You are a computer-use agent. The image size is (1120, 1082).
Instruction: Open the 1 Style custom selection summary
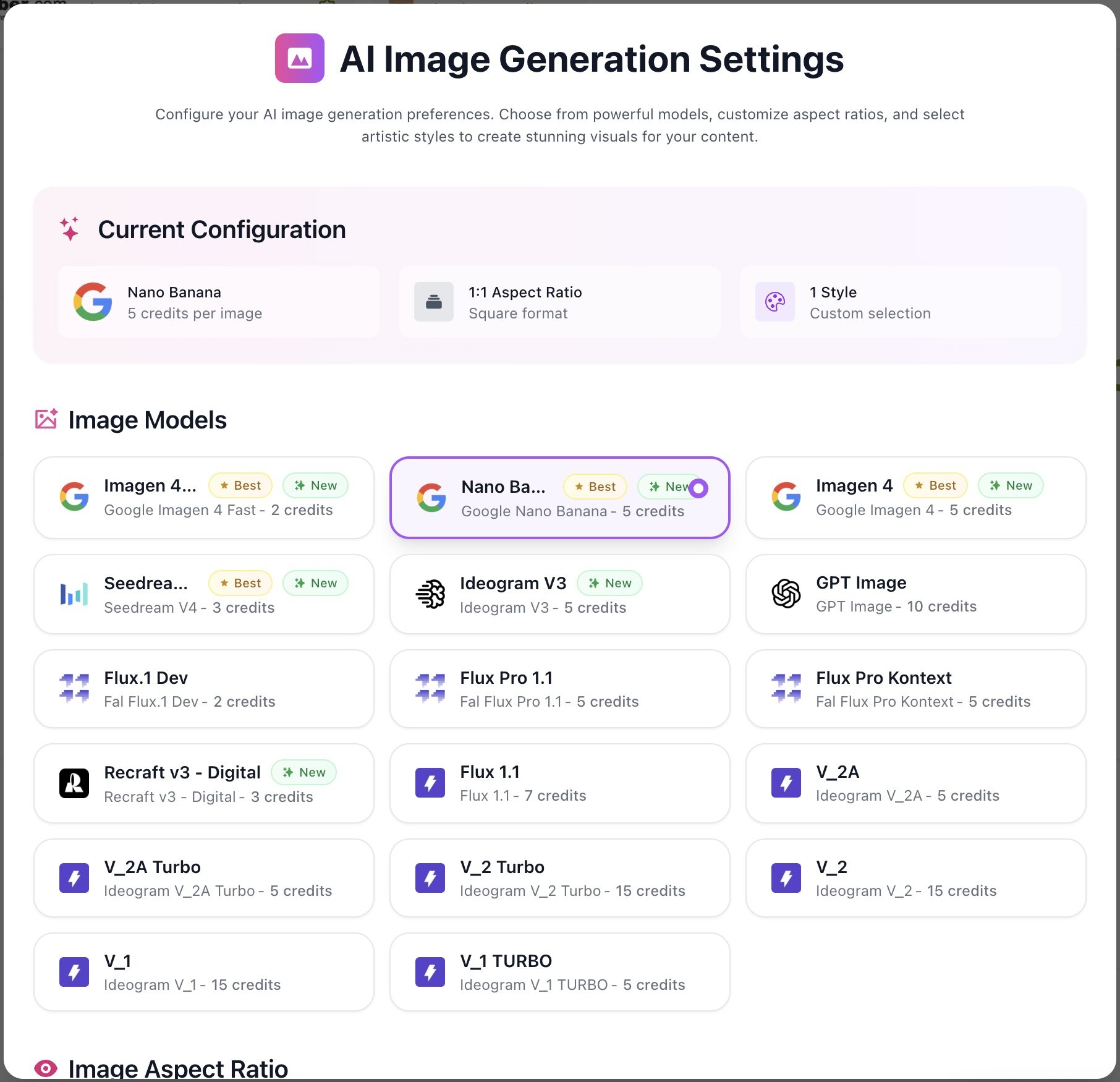[901, 302]
